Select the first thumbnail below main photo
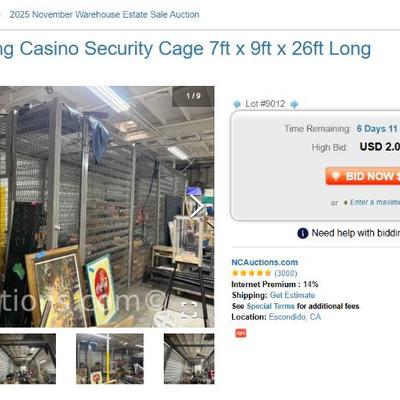The image size is (400, 400). [28, 359]
